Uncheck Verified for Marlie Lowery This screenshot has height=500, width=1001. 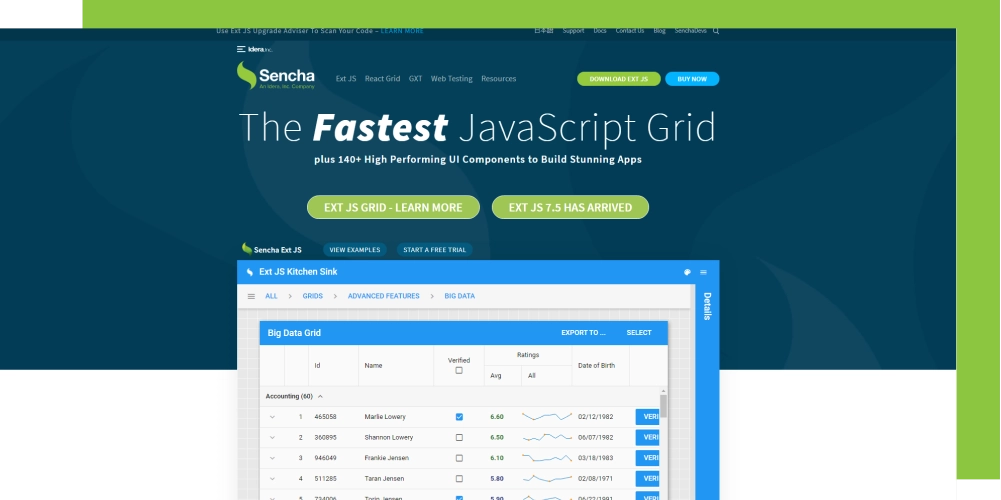click(459, 416)
